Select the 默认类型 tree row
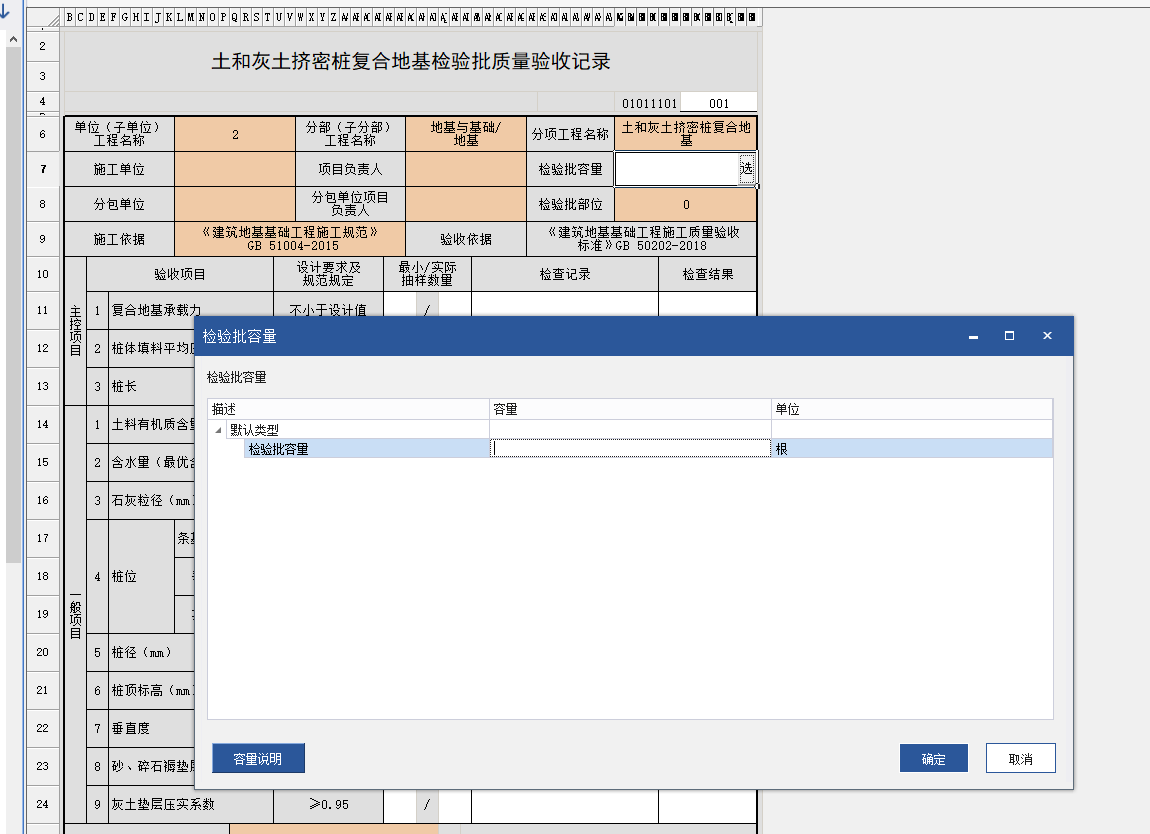 pyautogui.click(x=631, y=430)
